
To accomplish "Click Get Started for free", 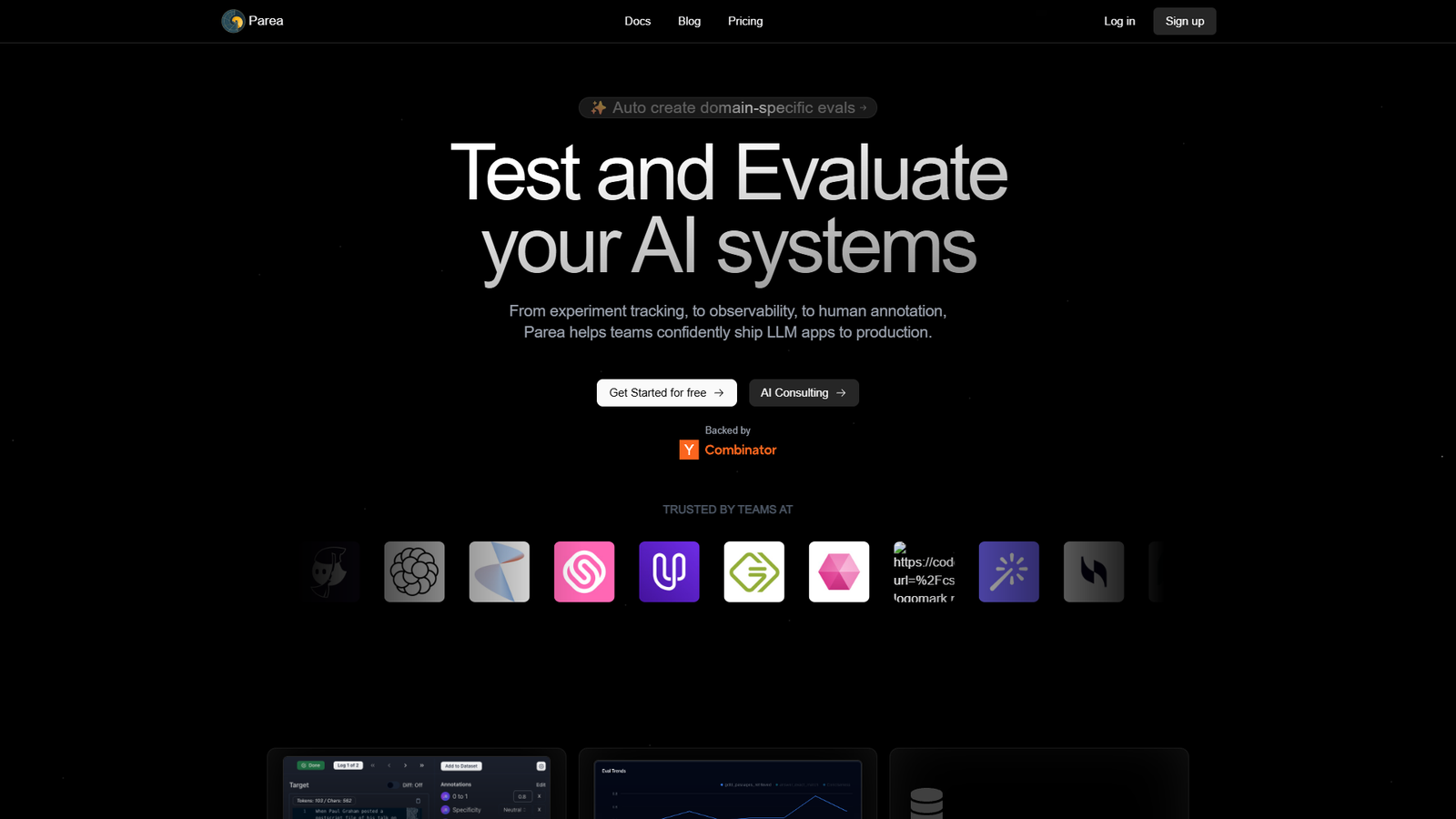I will [667, 392].
